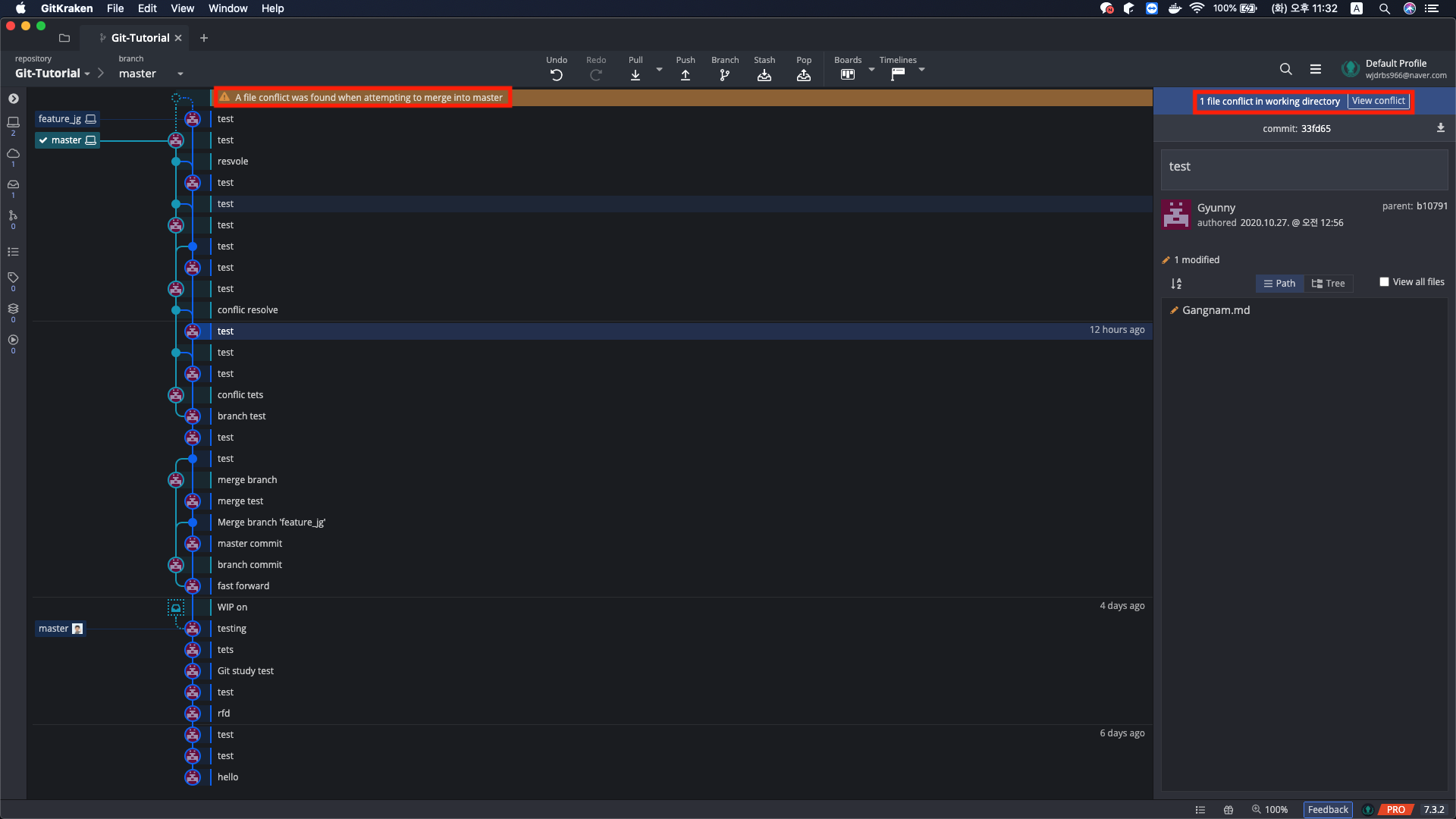Enable View all files checkbox
1456x819 pixels.
[x=1384, y=282]
